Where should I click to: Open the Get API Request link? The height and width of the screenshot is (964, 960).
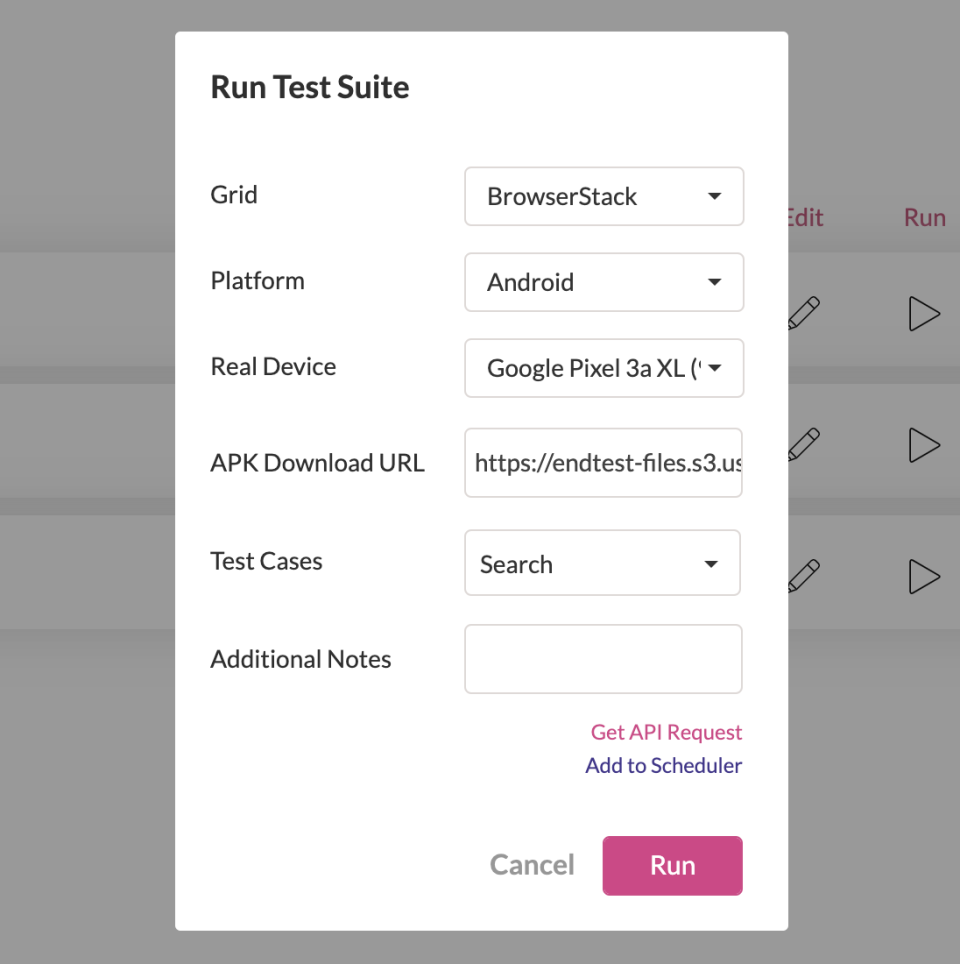coord(666,732)
